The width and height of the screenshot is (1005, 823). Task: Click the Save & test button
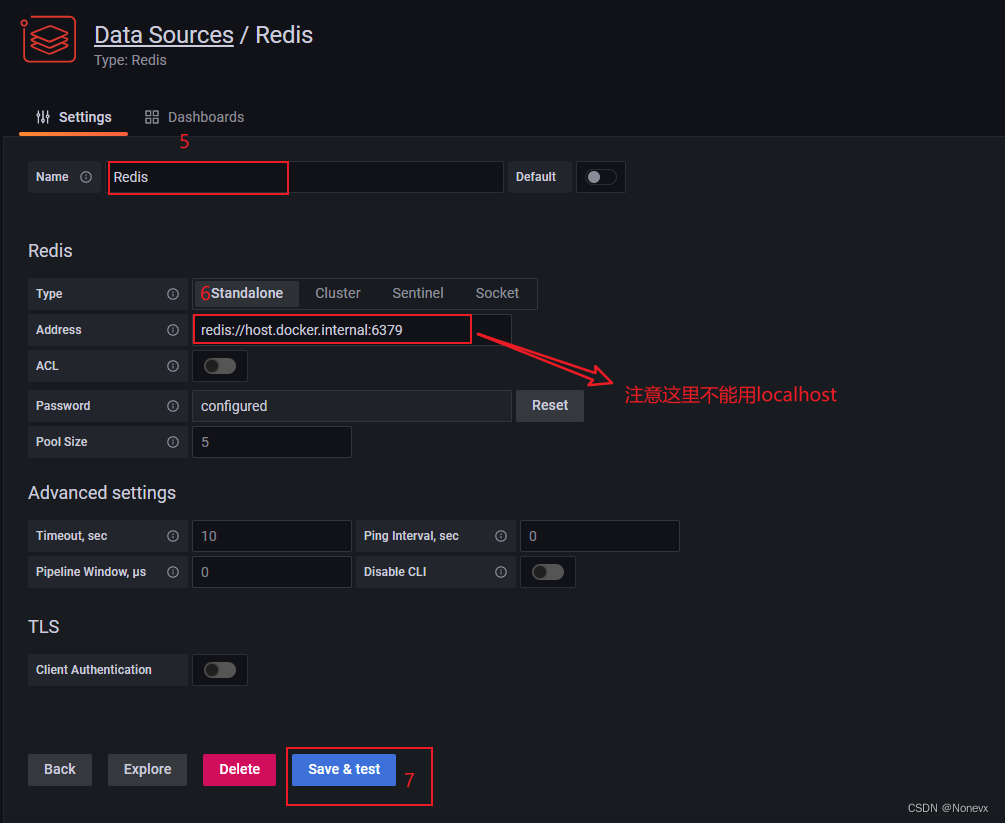[343, 769]
